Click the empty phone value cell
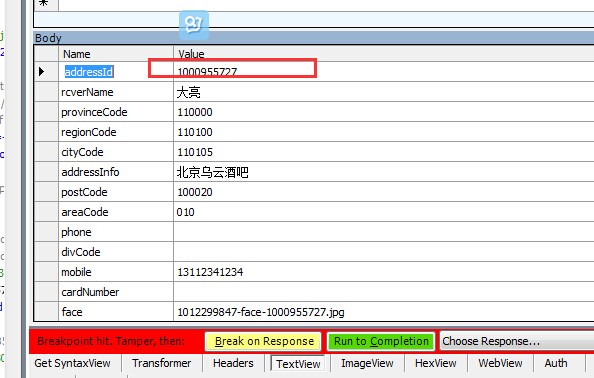Image resolution: width=594 pixels, height=378 pixels. [384, 232]
